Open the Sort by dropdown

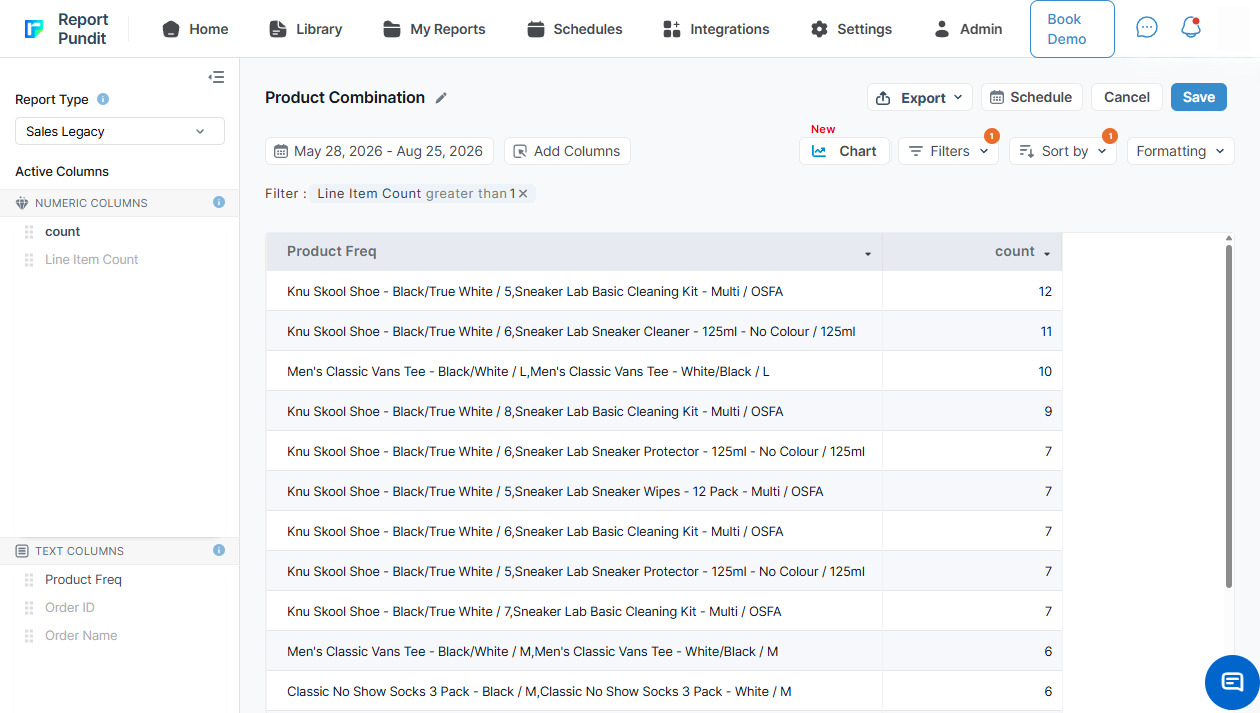click(1063, 151)
